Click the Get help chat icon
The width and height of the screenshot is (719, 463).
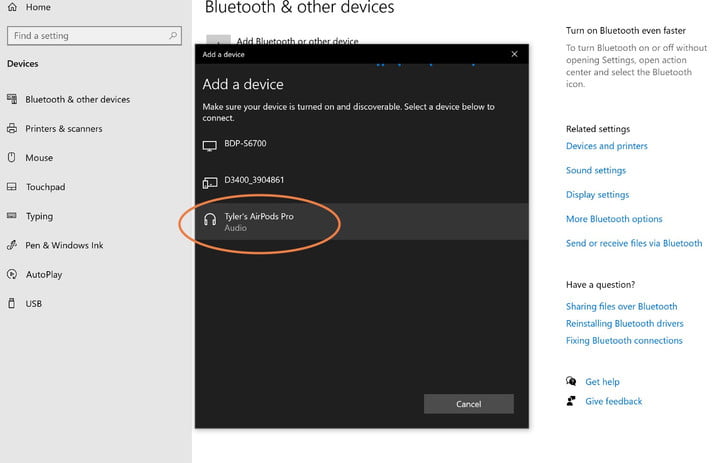click(x=571, y=381)
